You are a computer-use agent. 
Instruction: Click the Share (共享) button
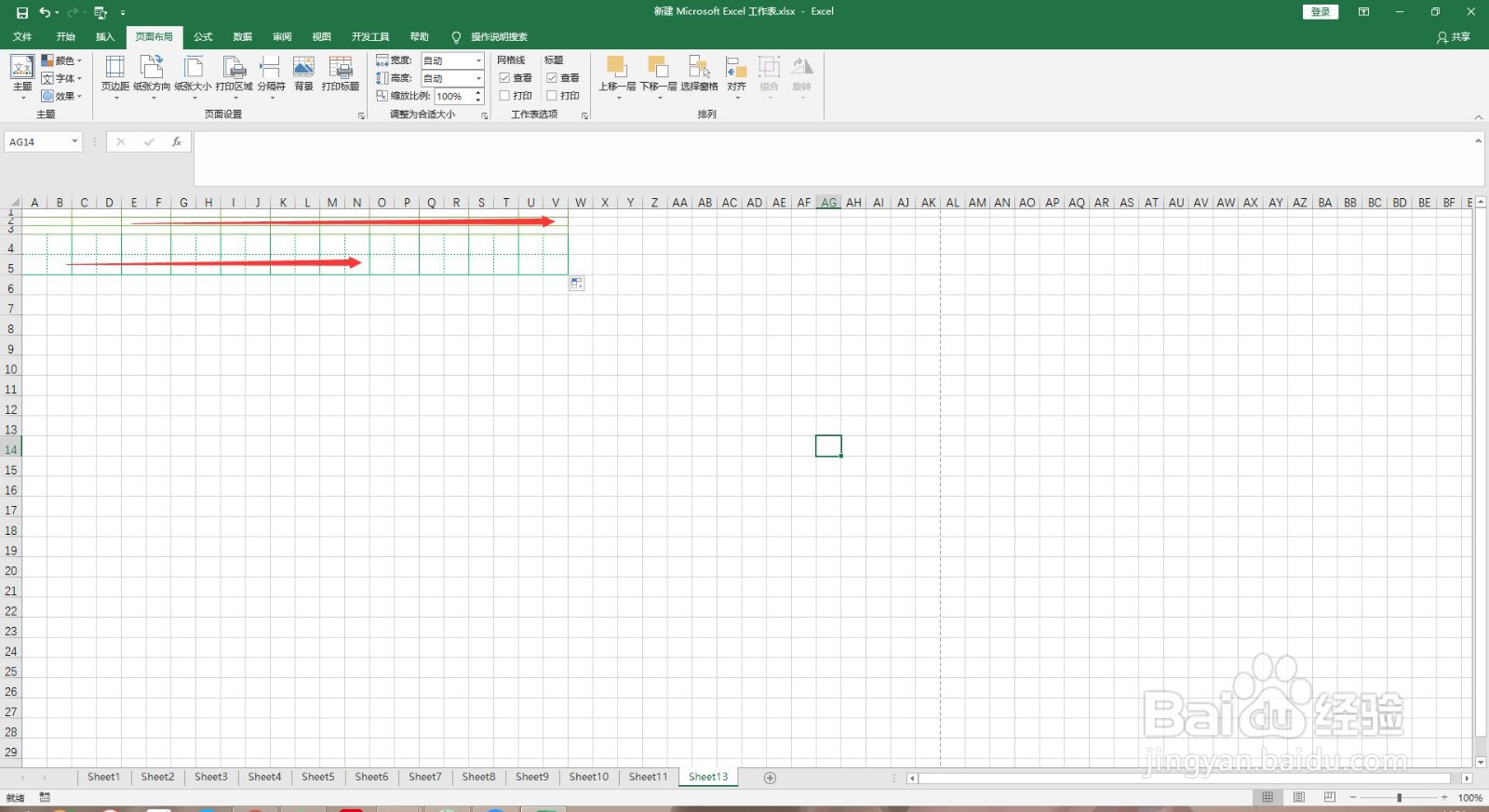click(x=1454, y=37)
